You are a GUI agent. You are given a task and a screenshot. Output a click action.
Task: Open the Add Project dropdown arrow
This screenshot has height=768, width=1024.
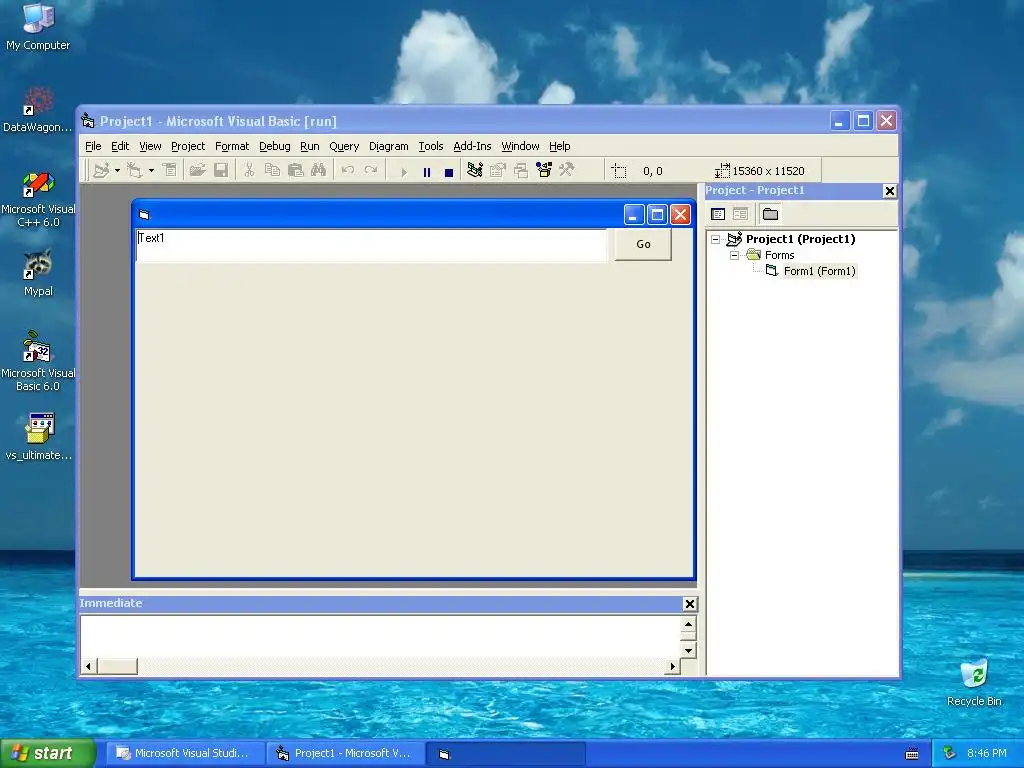tap(118, 171)
